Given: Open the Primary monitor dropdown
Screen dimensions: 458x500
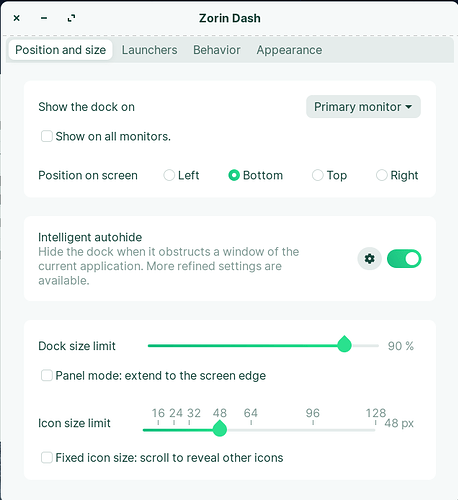Looking at the screenshot, I should (x=363, y=107).
